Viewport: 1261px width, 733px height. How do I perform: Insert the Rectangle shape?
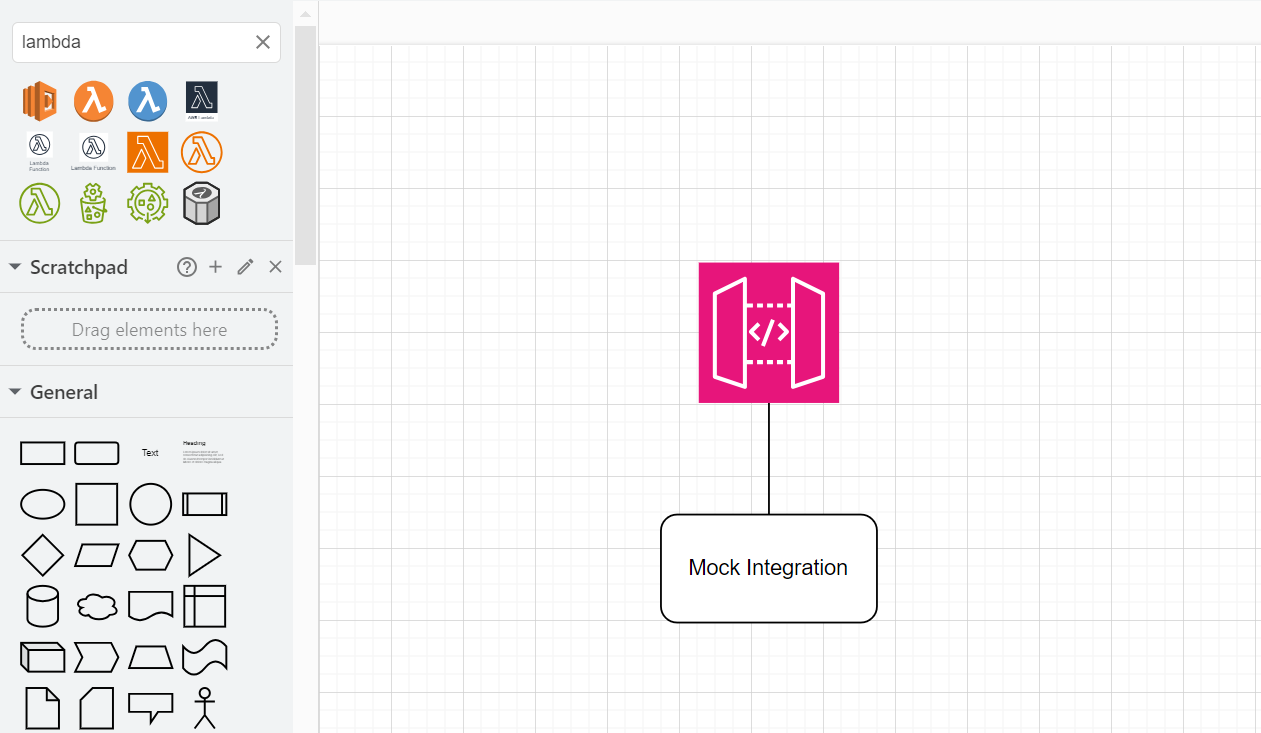[43, 453]
